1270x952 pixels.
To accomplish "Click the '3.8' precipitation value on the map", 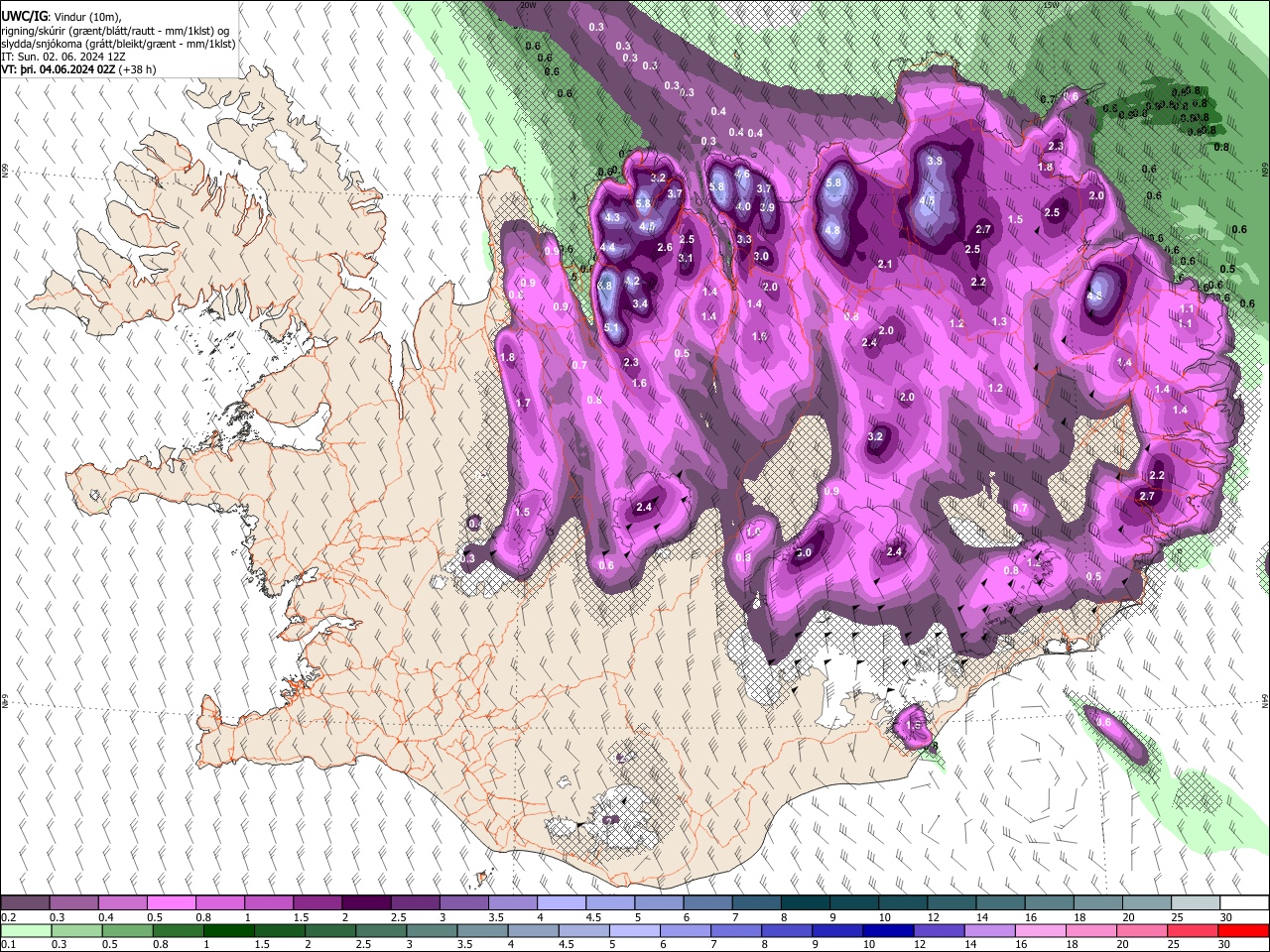I will pos(935,161).
